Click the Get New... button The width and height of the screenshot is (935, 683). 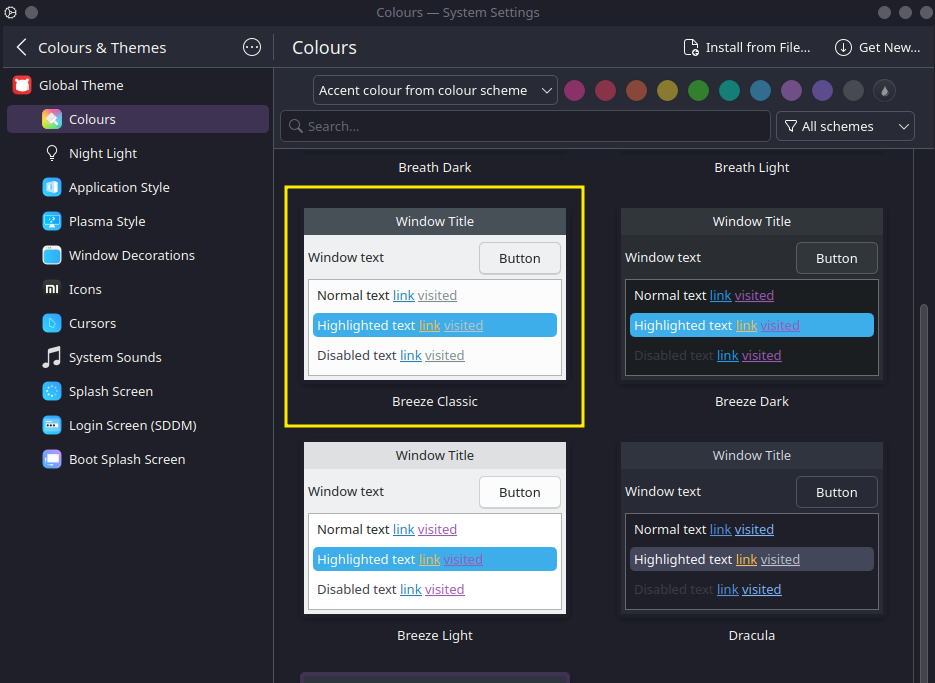point(878,47)
